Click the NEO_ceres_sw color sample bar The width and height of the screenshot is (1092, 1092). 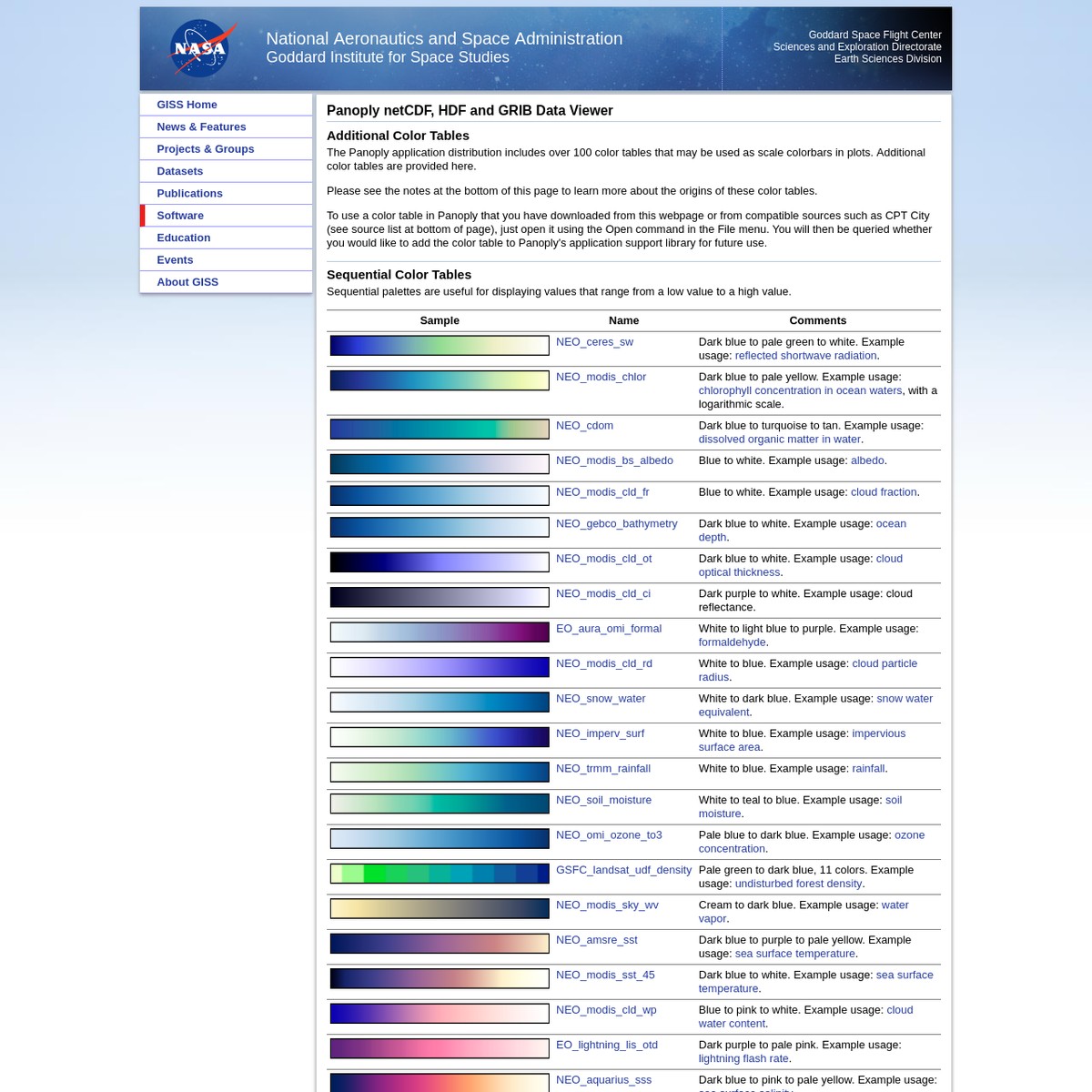point(440,346)
